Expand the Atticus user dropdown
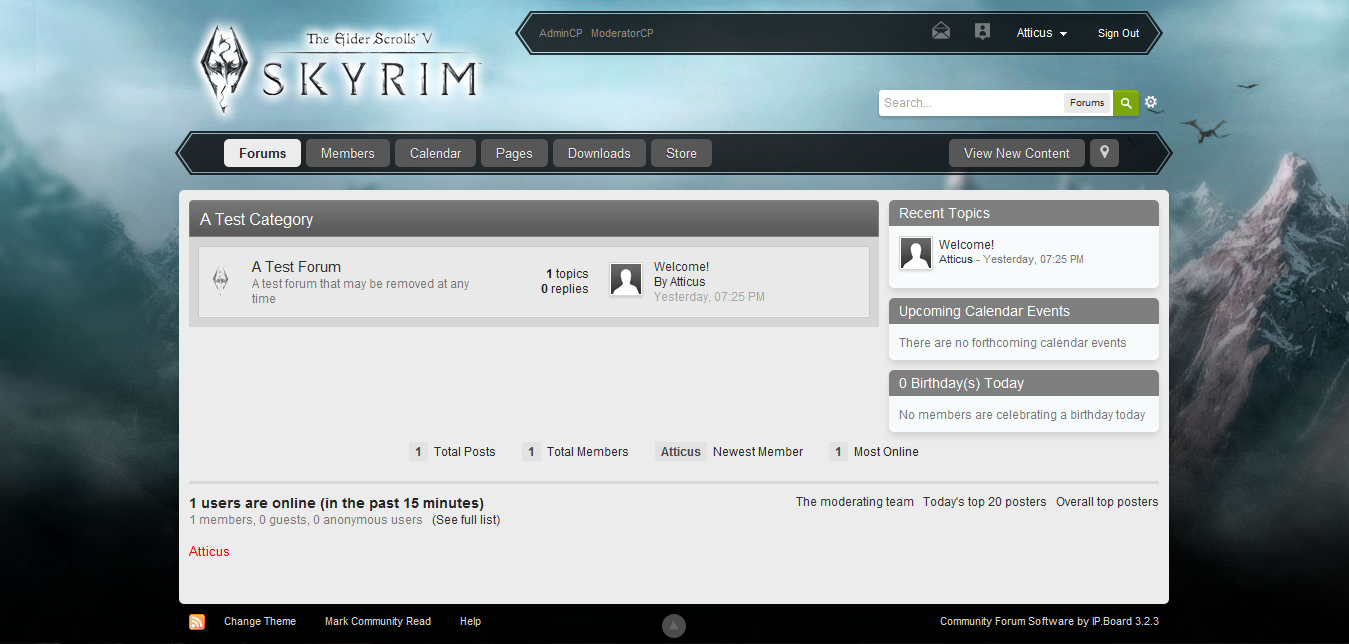1349x644 pixels. [x=1042, y=33]
